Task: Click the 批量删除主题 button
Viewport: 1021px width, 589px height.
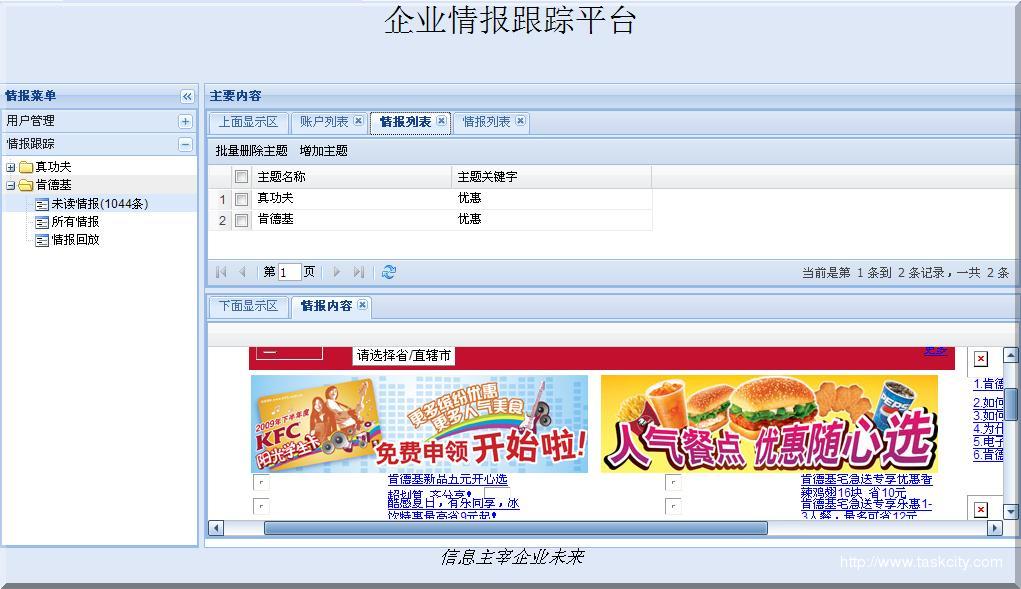Action: [251, 151]
